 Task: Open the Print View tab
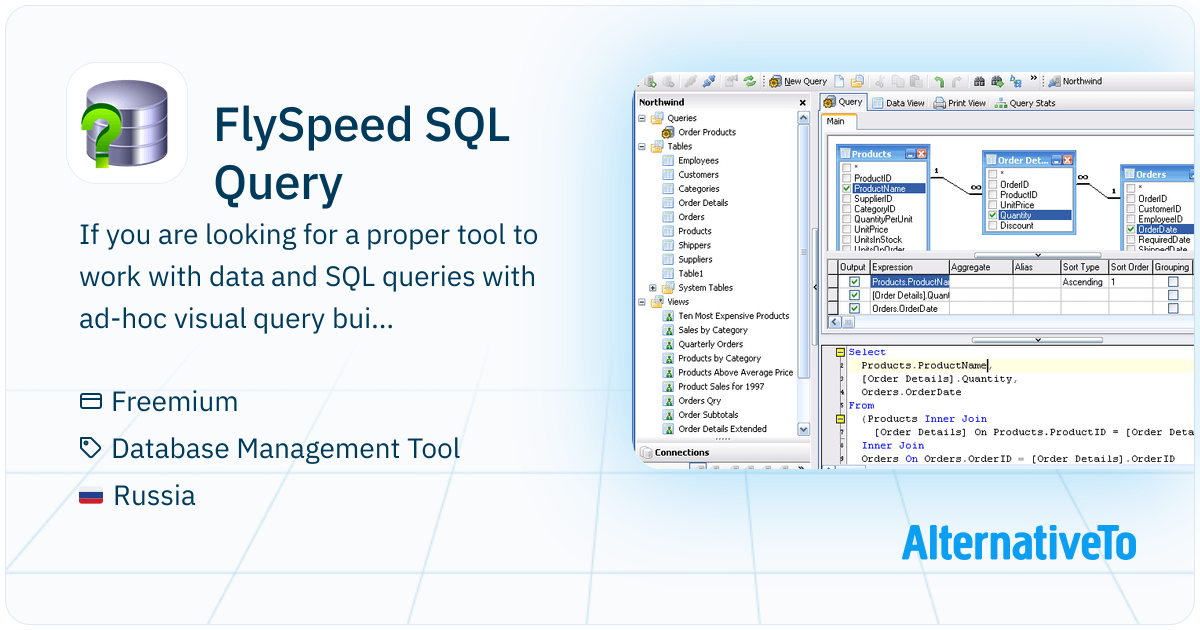(960, 103)
